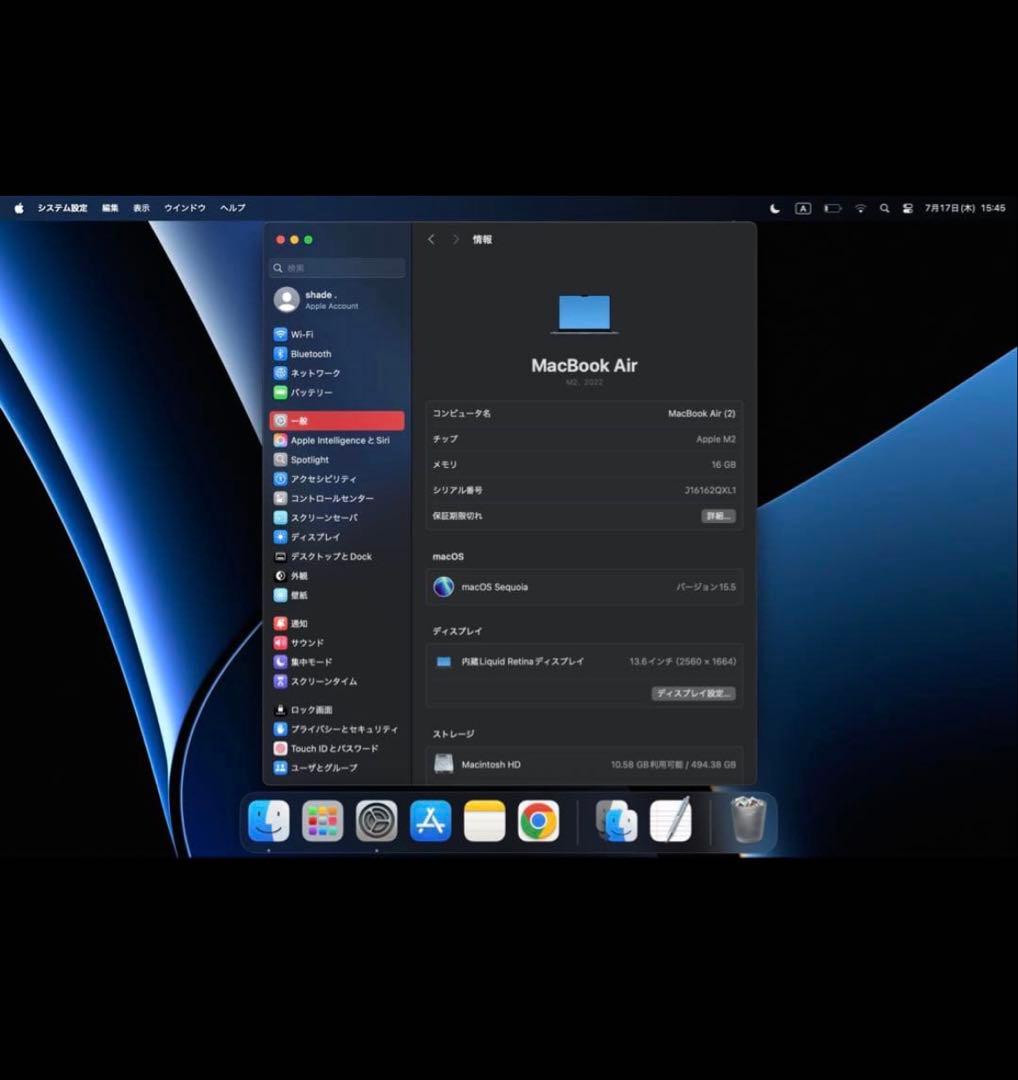The image size is (1018, 1080).
Task: Open ディスプレイ settings in sidebar
Action: point(315,537)
